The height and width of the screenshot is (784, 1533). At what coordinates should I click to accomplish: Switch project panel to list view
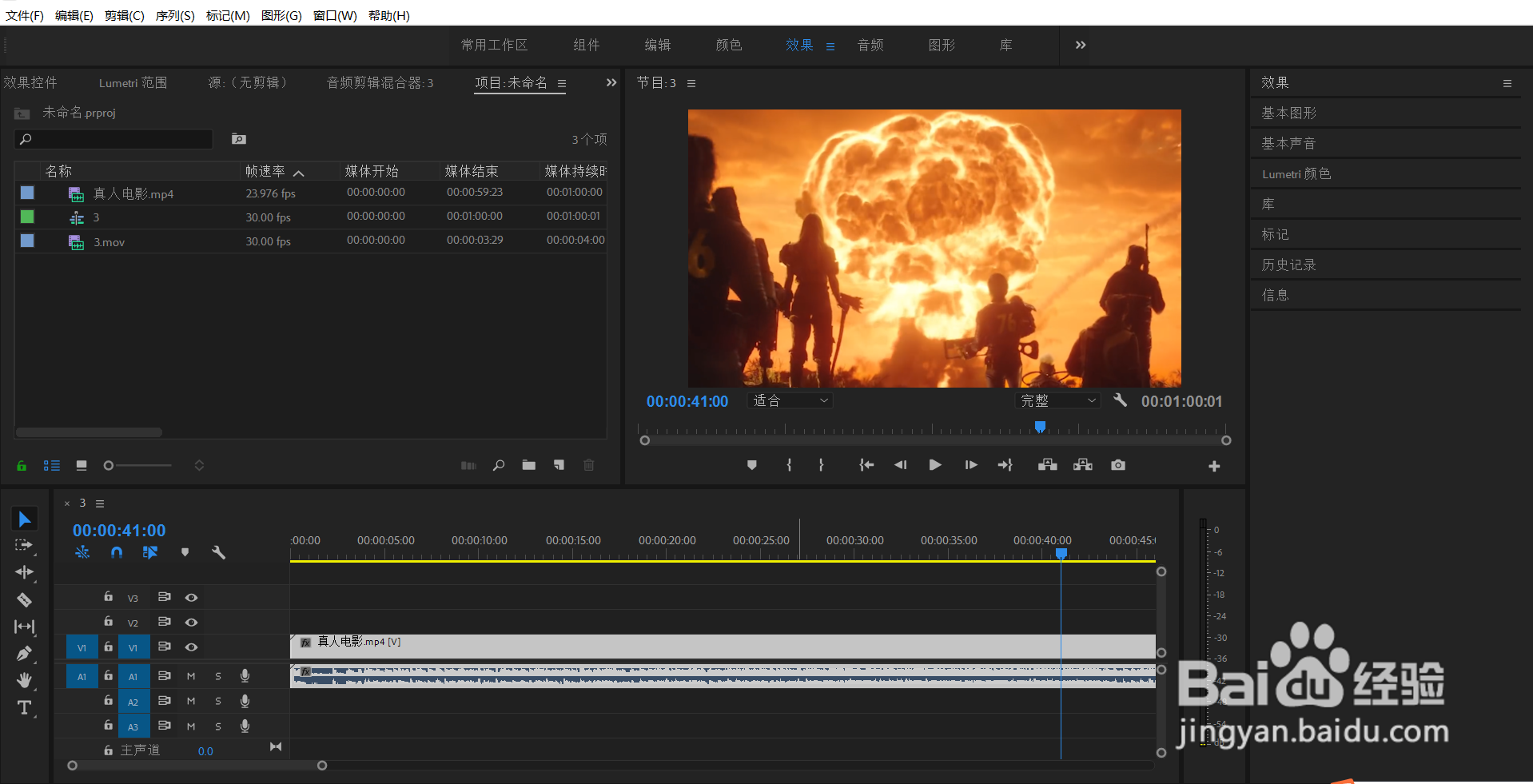click(x=52, y=465)
